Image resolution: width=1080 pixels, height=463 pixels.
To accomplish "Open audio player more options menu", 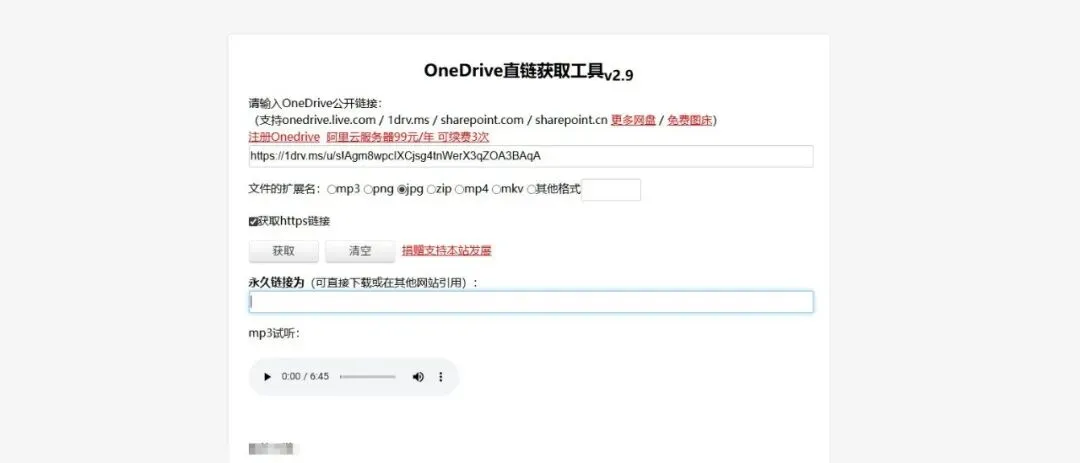I will coord(441,377).
